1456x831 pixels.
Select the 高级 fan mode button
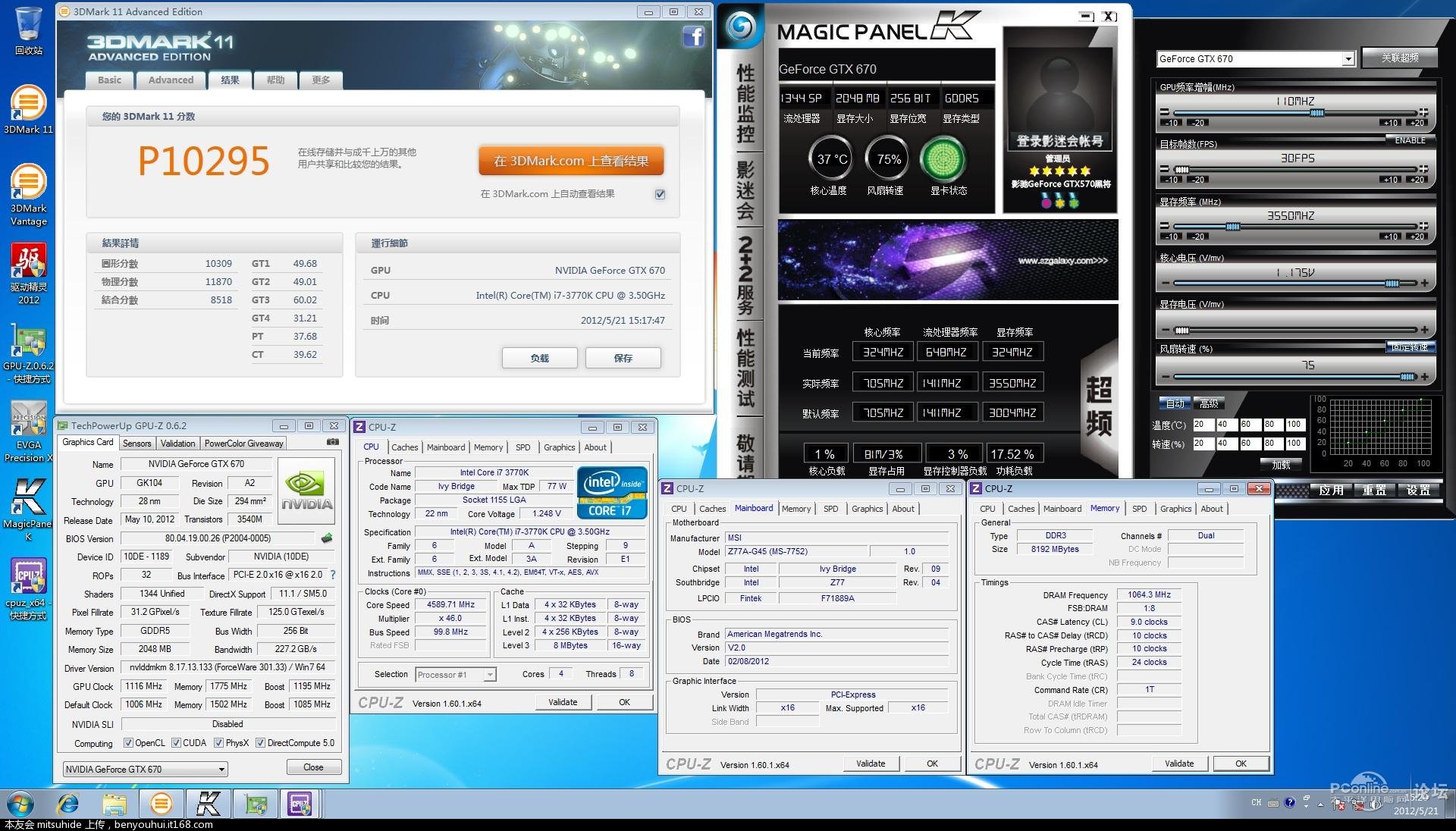[x=1209, y=403]
